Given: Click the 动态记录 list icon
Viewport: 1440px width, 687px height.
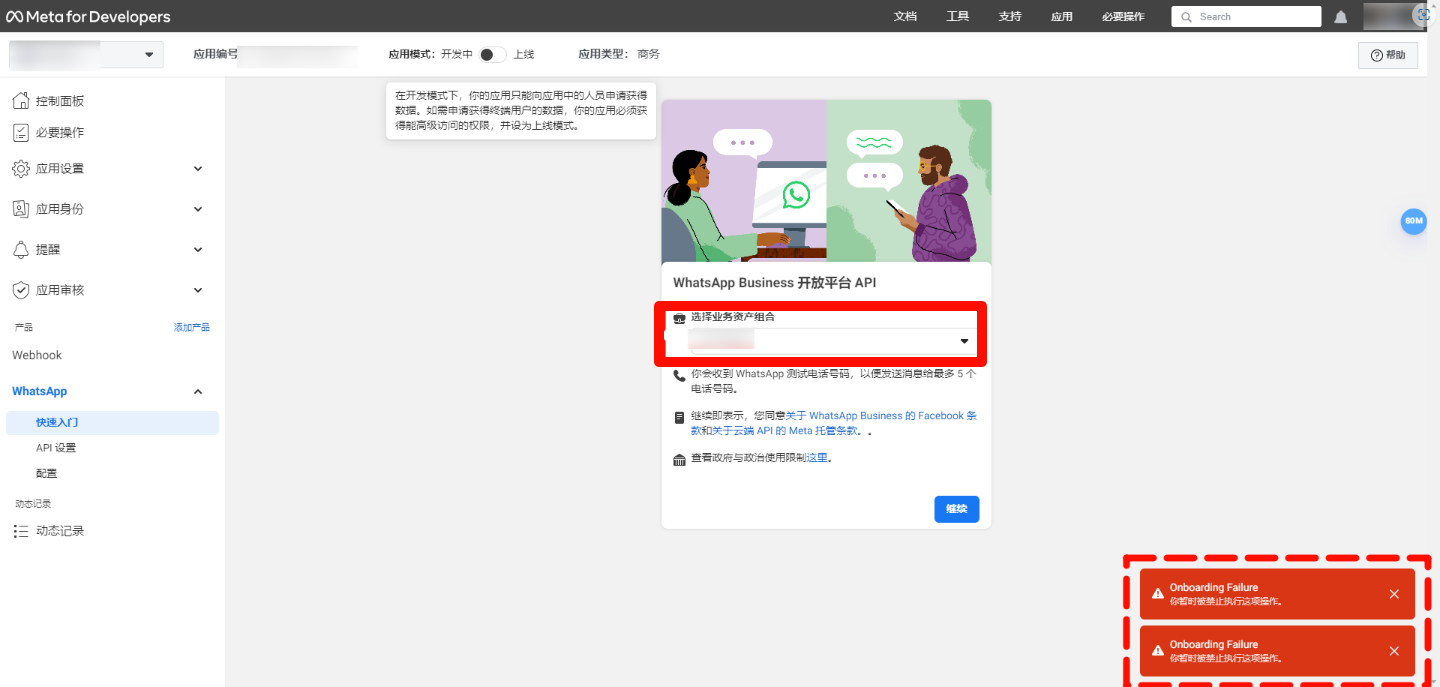Looking at the screenshot, I should (x=20, y=530).
